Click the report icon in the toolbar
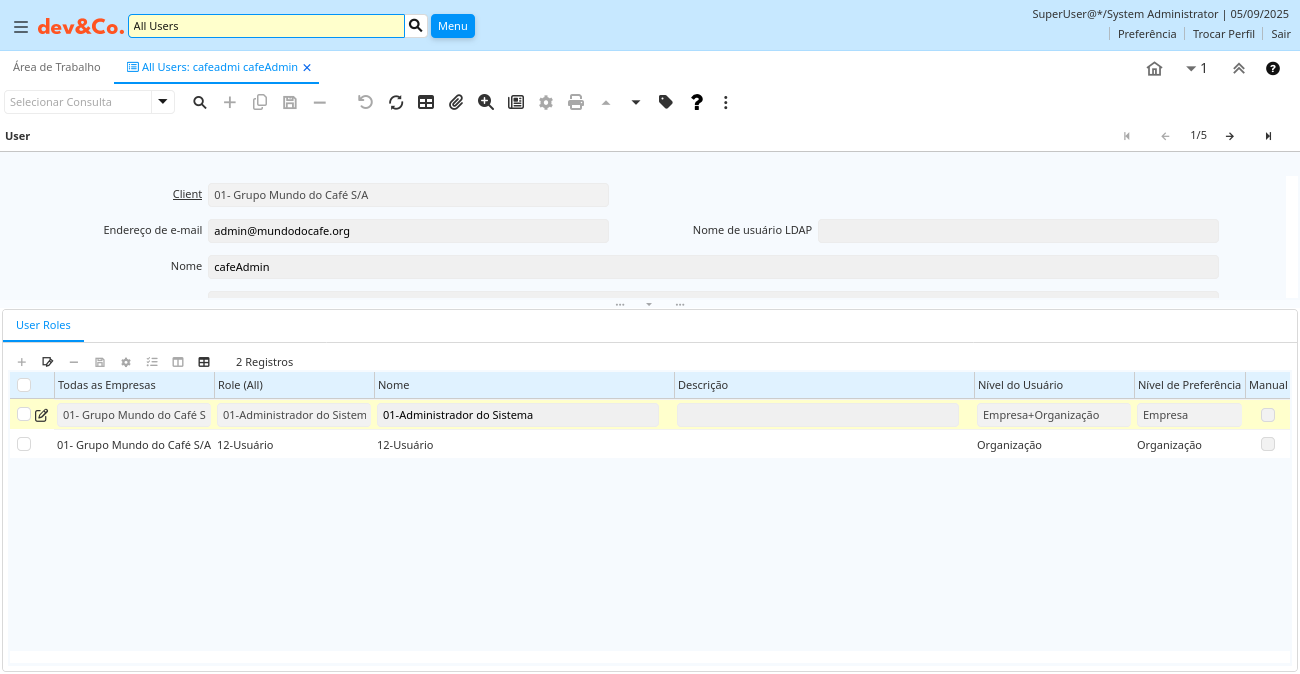The height and width of the screenshot is (674, 1300). click(x=516, y=102)
